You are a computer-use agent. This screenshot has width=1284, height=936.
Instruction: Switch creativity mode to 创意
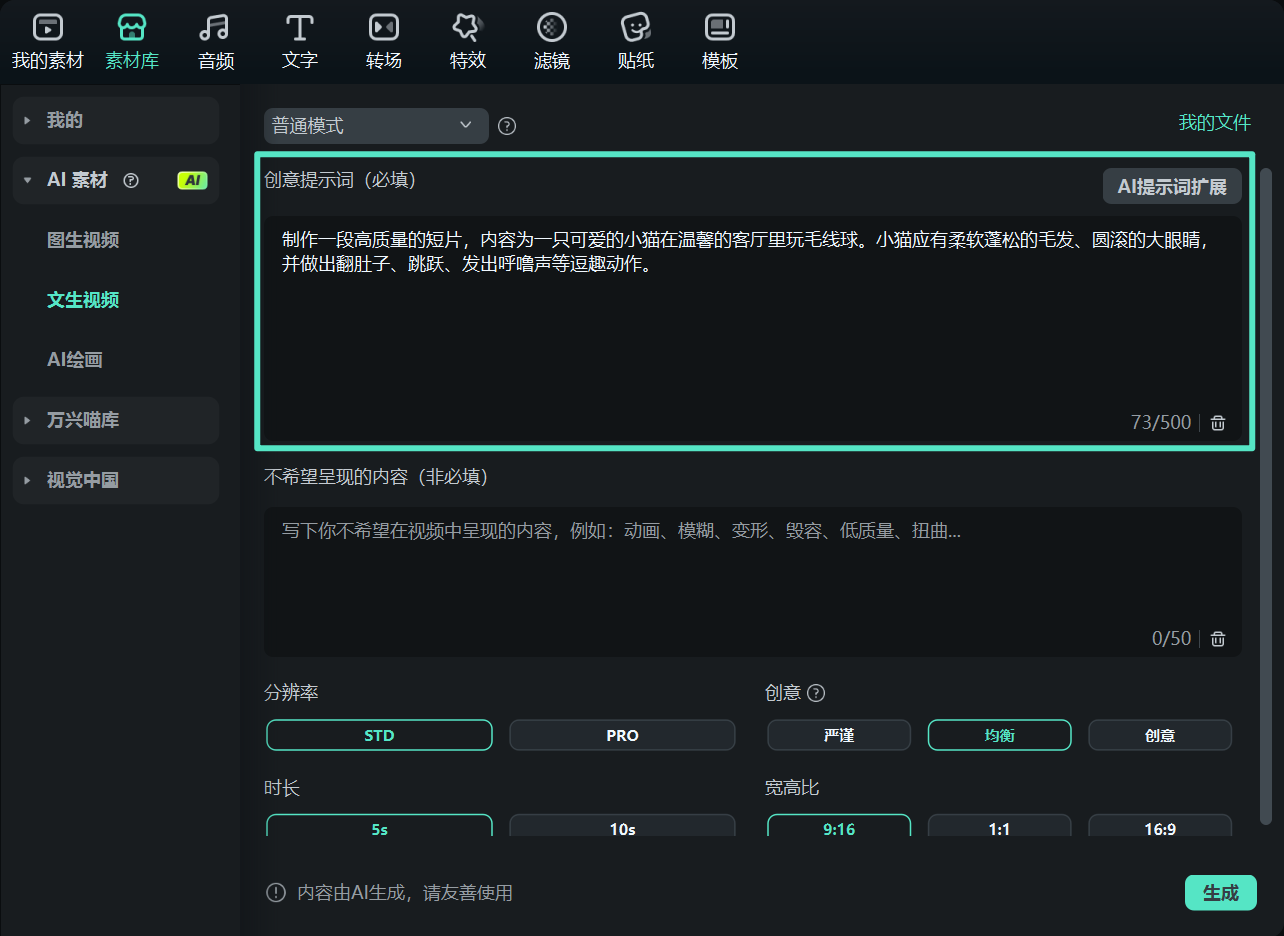pyautogui.click(x=1159, y=735)
